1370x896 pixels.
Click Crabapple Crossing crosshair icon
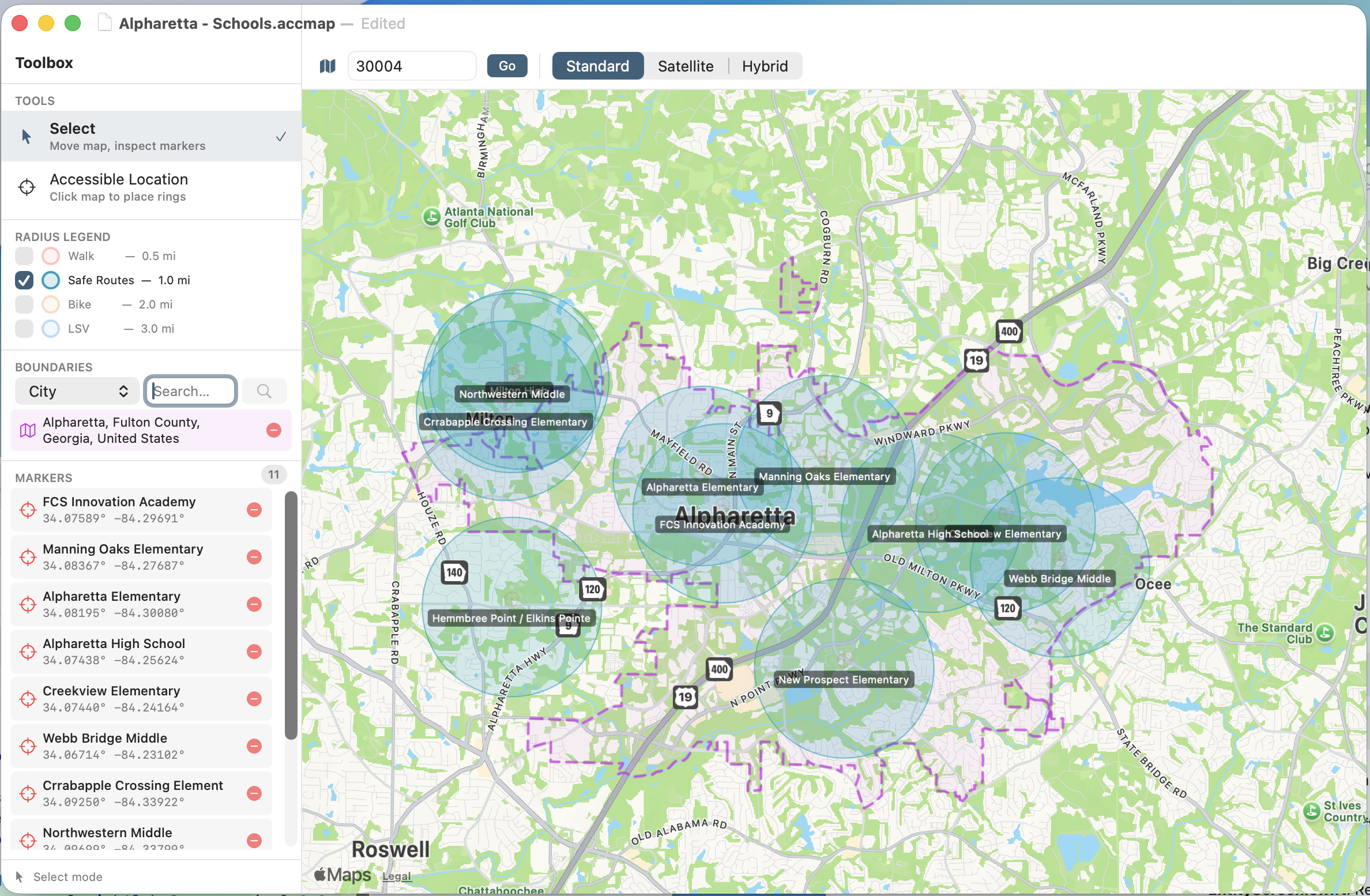coord(28,793)
